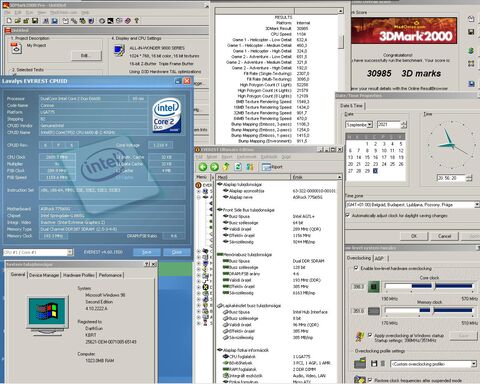Click the overclocking profile hardware icon
The width and height of the screenshot is (480, 384).
coord(360,363)
